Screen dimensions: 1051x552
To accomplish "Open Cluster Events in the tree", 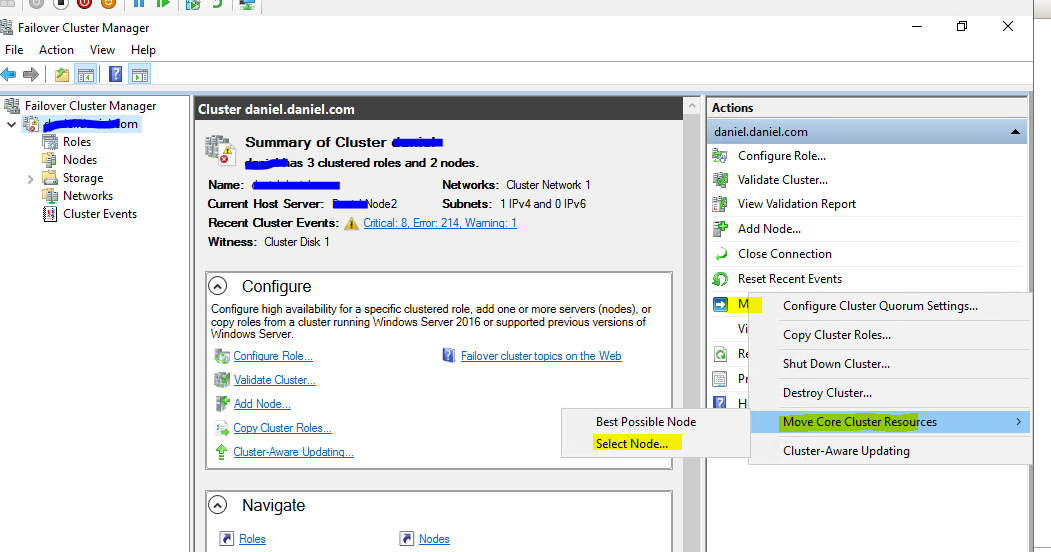I will pos(100,214).
